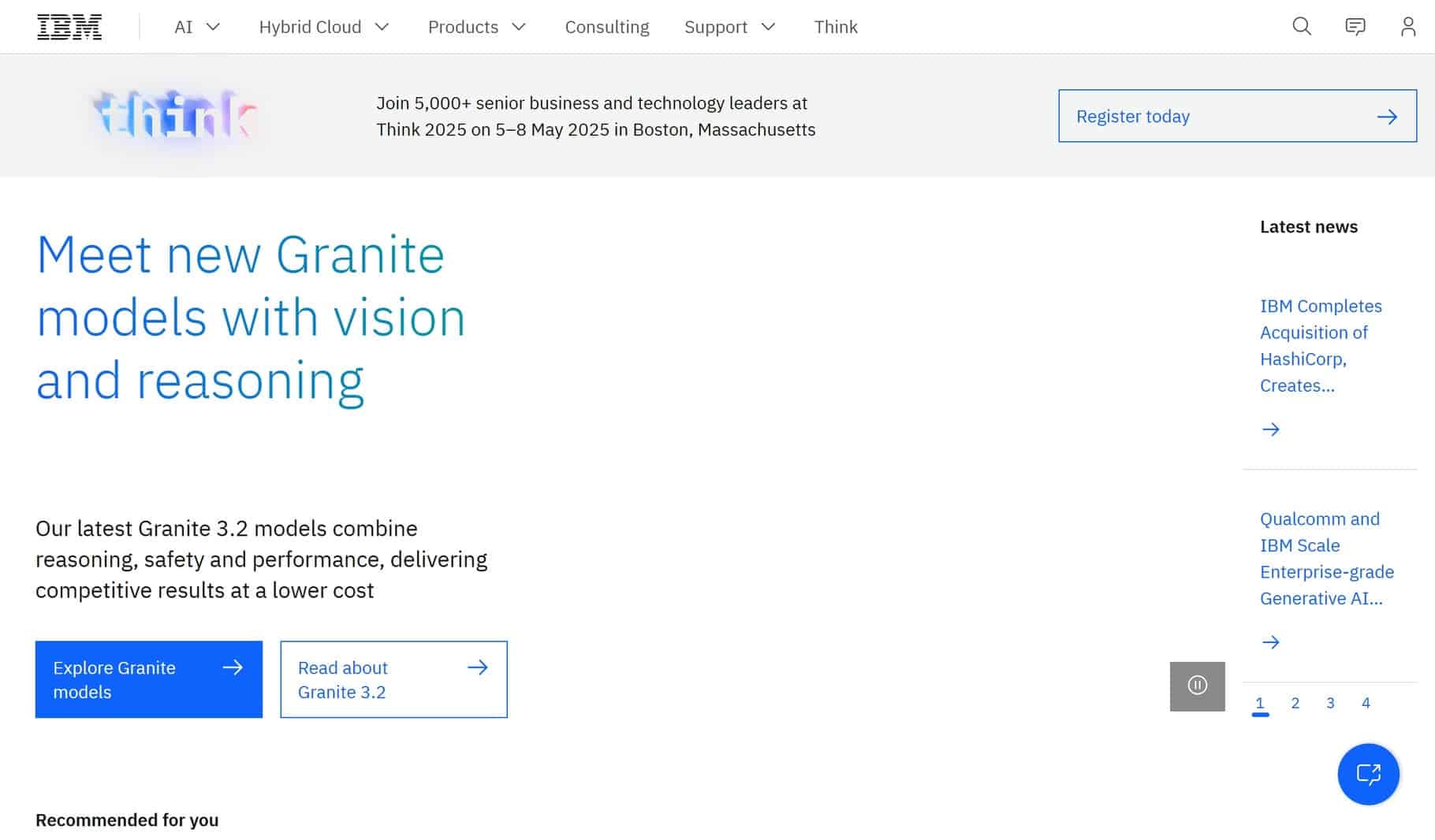This screenshot has height=840, width=1435.
Task: Click Meet new Granite models headline
Action: (x=251, y=318)
